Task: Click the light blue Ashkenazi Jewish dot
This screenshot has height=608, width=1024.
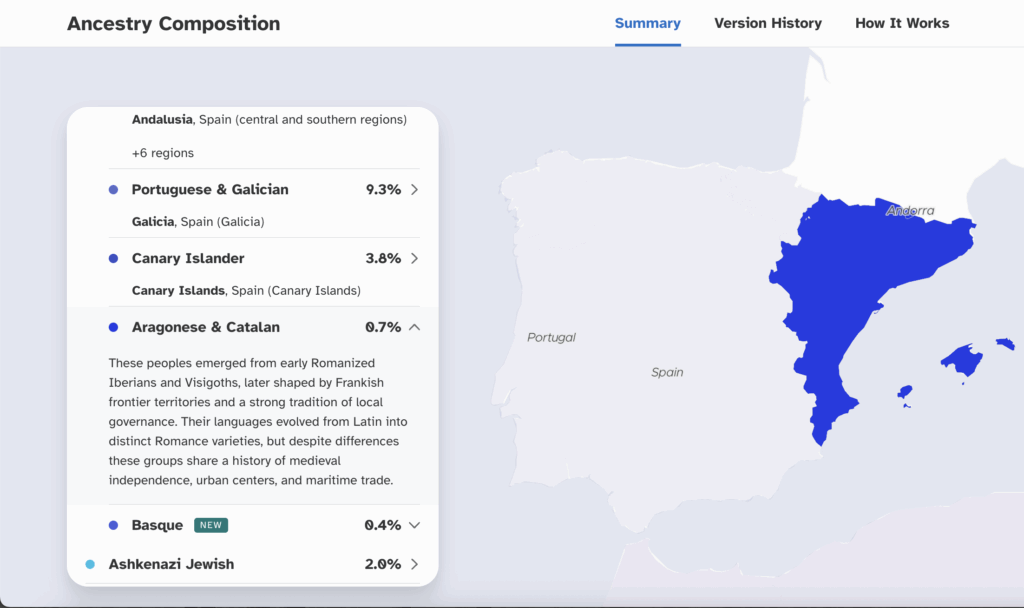Action: click(x=90, y=564)
